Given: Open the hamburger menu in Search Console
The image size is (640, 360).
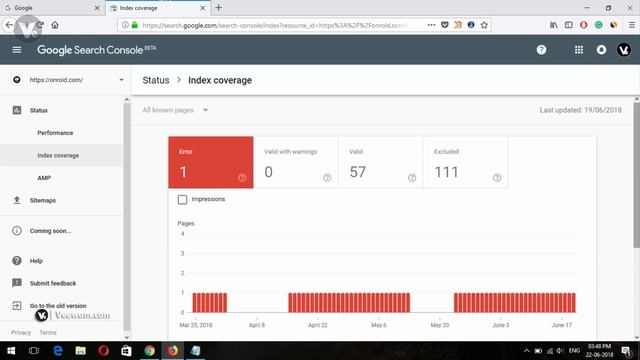Looking at the screenshot, I should 17,50.
